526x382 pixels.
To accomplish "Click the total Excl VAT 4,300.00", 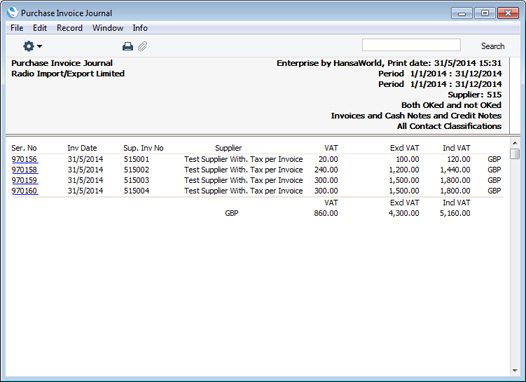I will (404, 213).
